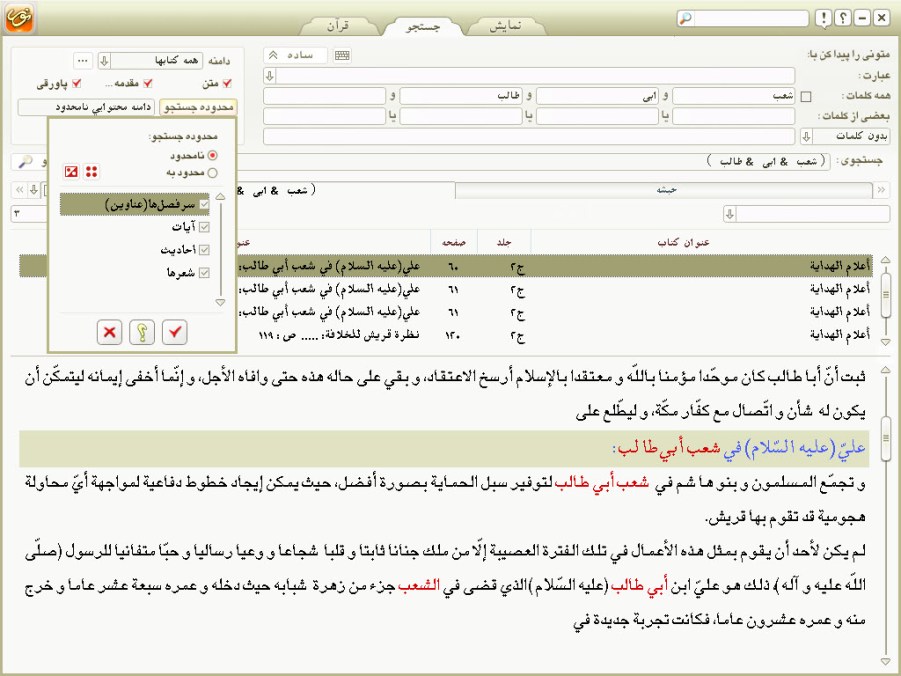Open the بدون کلمات dropdown arrow
The width and height of the screenshot is (901, 676).
[806, 136]
